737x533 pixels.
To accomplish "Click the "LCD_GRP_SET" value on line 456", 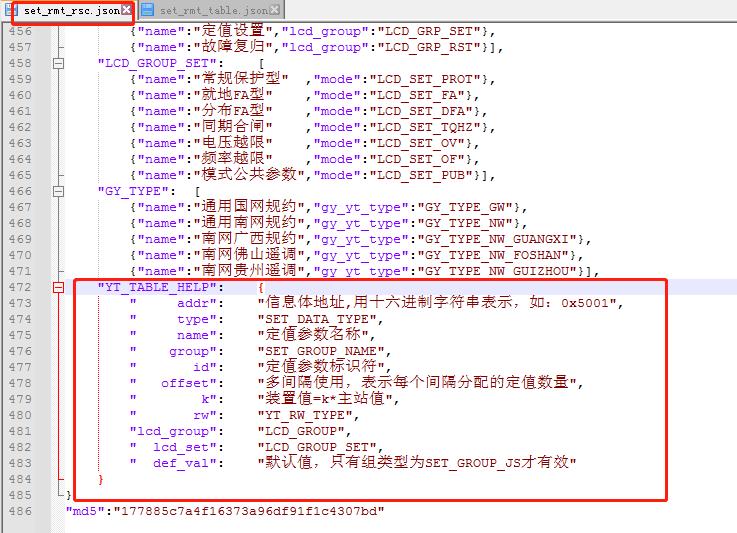I will pyautogui.click(x=429, y=31).
